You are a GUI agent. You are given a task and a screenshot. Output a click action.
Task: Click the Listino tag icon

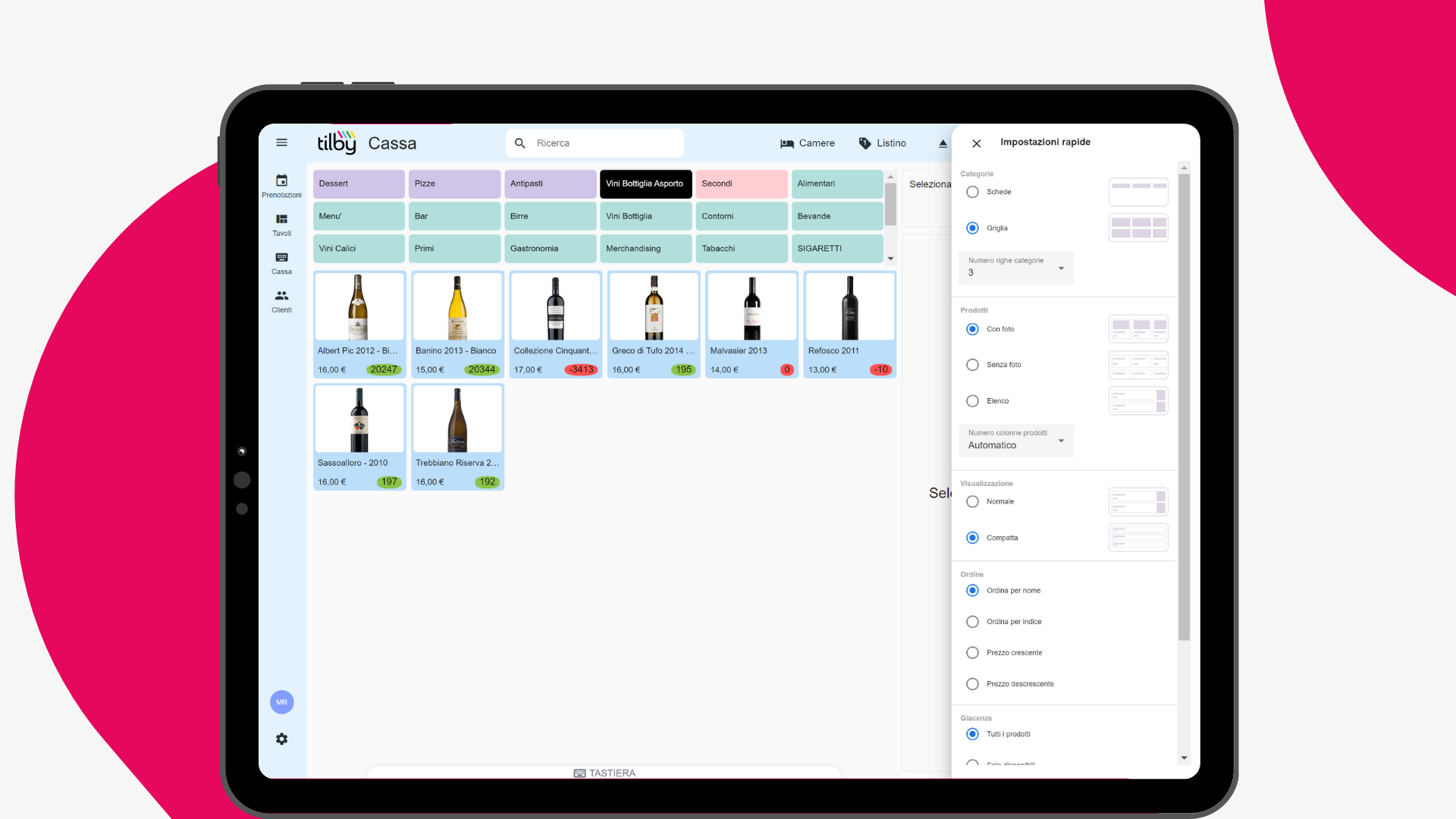(x=864, y=143)
